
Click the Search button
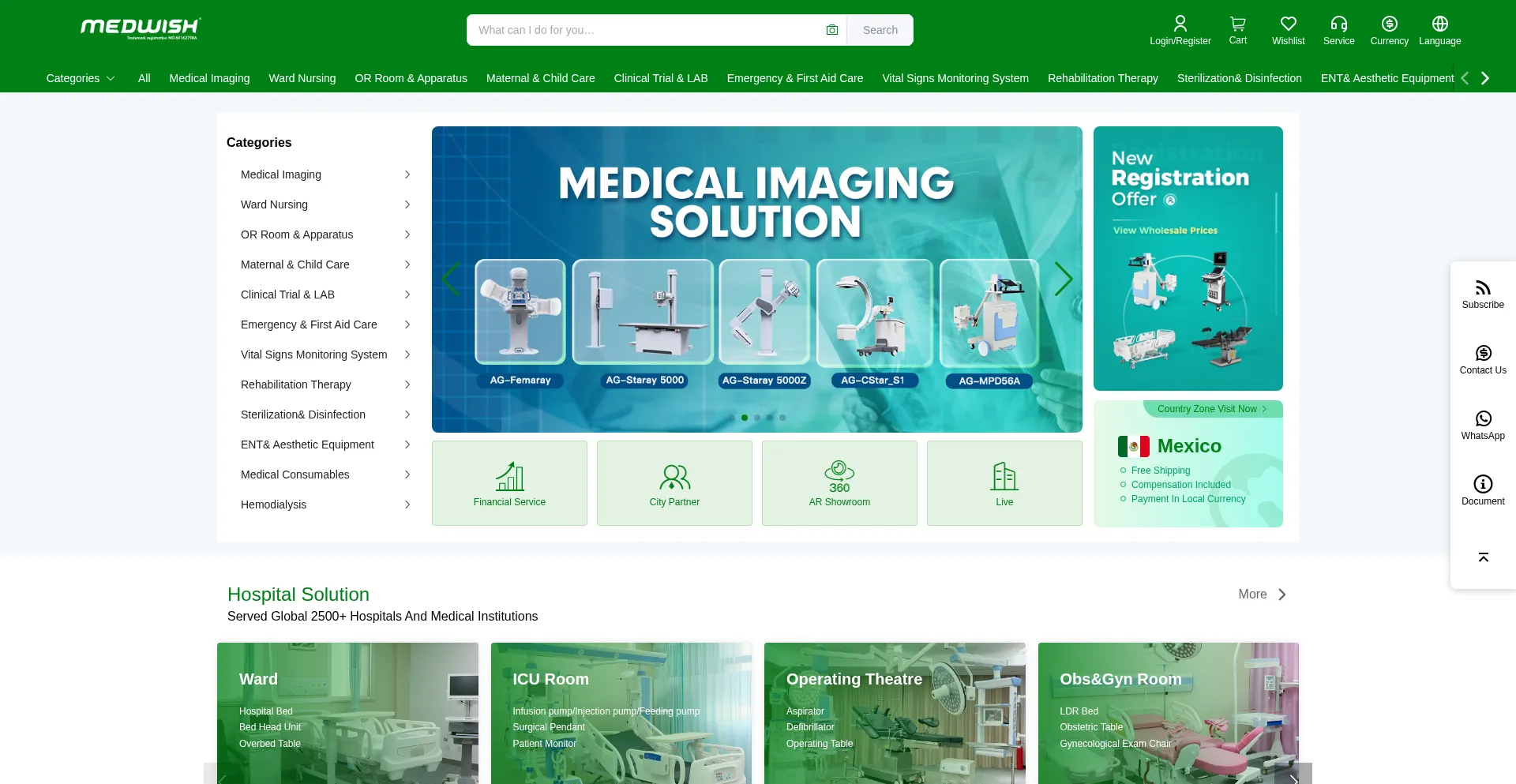880,29
